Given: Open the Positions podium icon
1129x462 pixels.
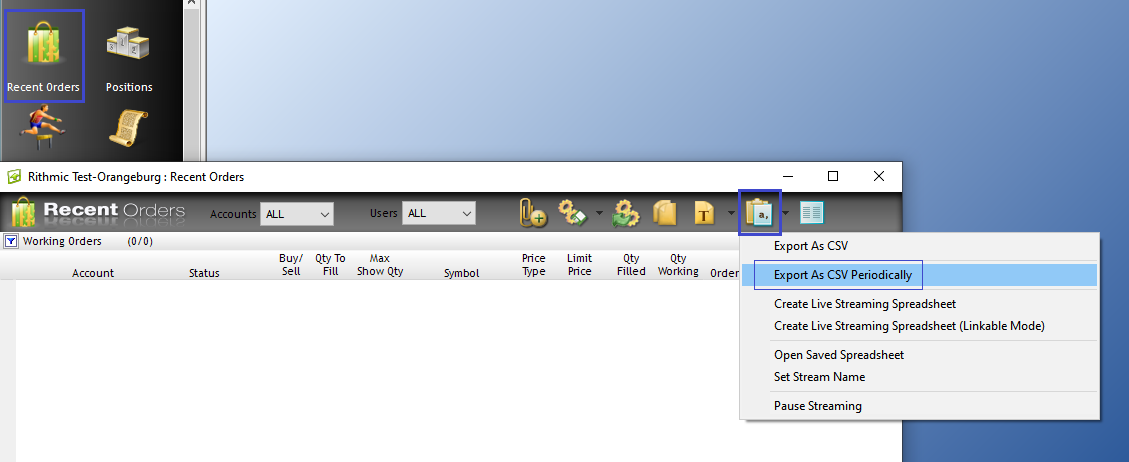Looking at the screenshot, I should (x=128, y=43).
